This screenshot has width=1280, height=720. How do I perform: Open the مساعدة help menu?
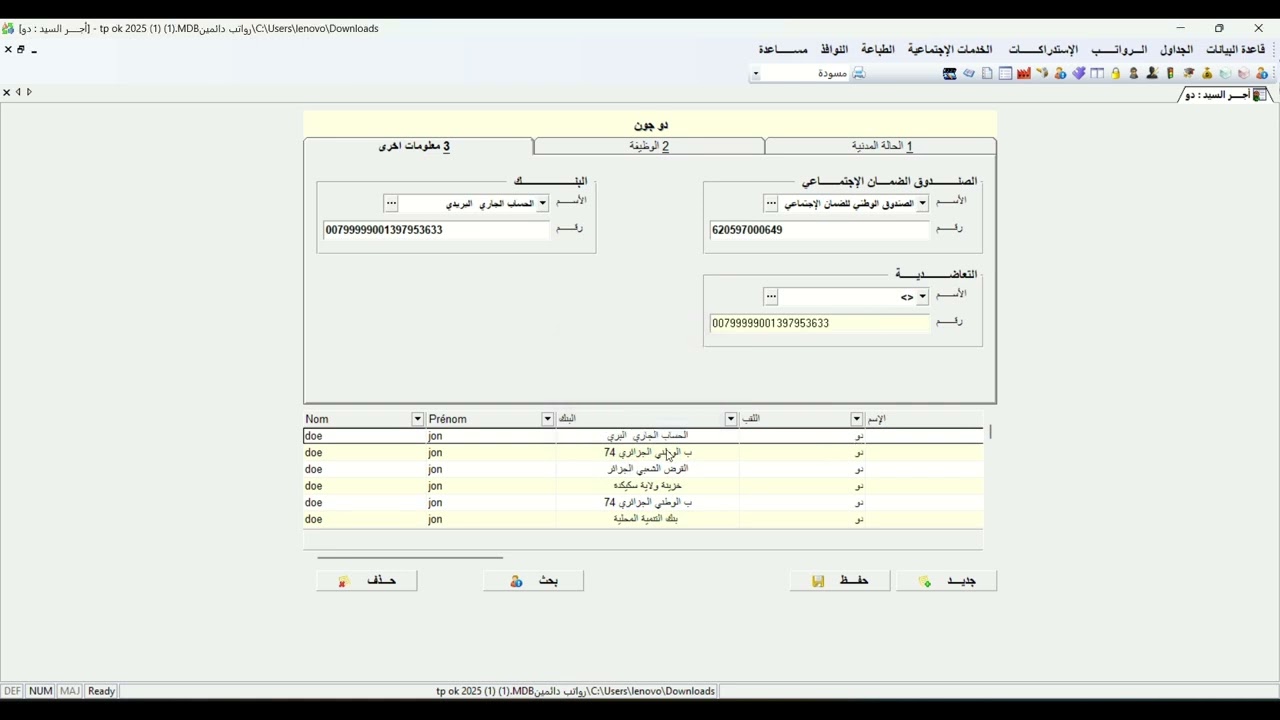[x=783, y=49]
